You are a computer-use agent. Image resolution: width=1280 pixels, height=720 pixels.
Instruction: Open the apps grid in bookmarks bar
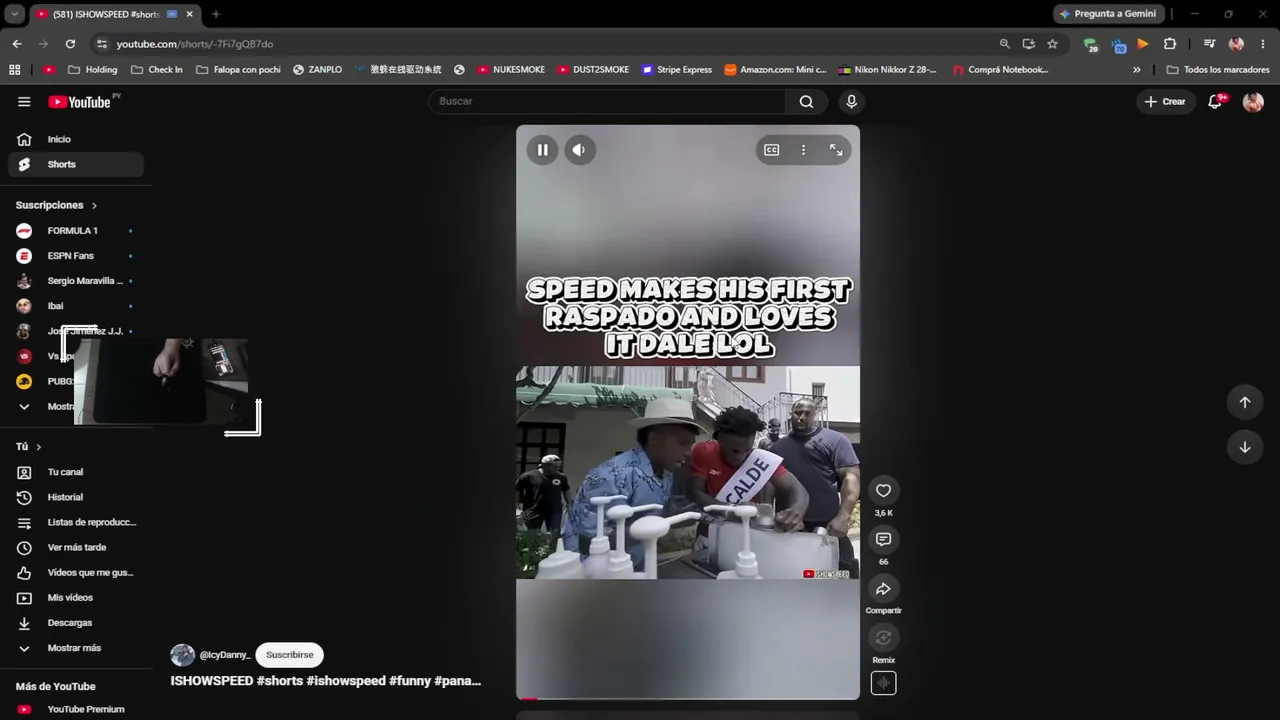(x=14, y=70)
